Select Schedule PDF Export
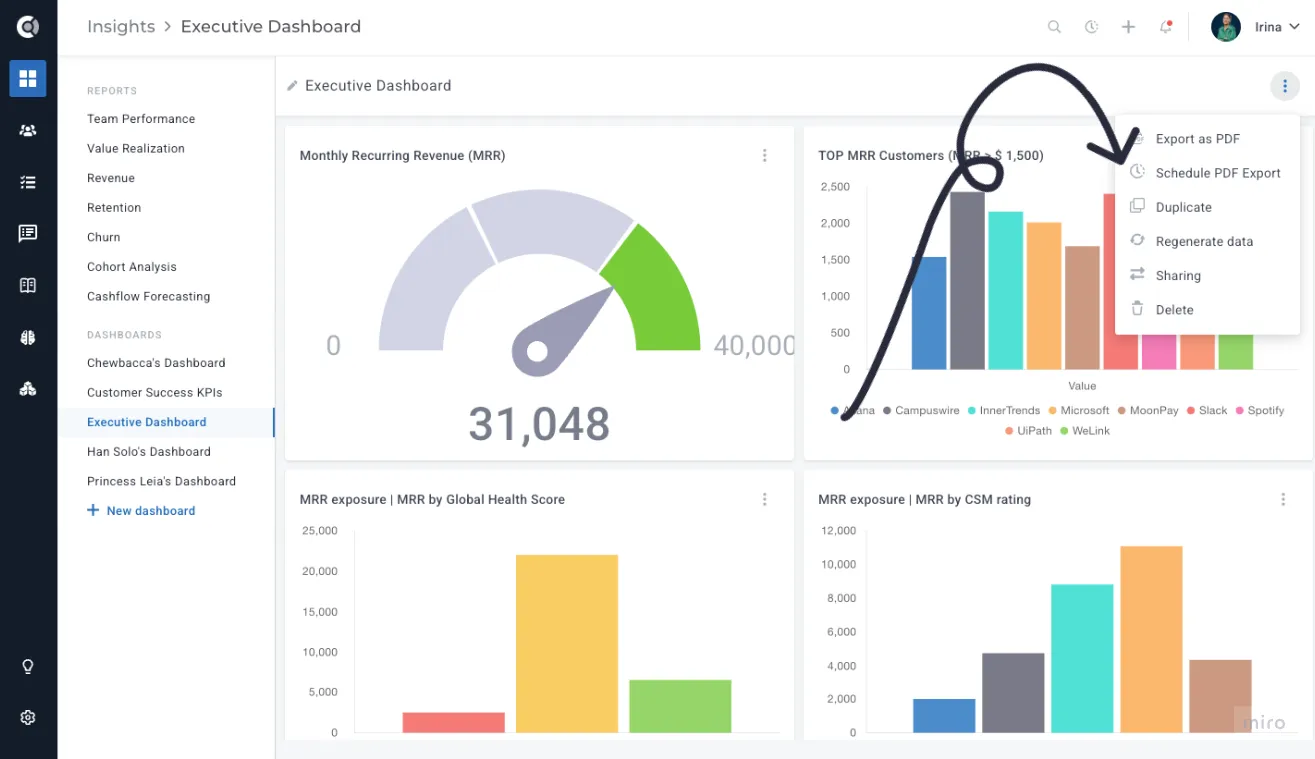Screen dimensions: 1315x759 click(x=1207, y=173)
